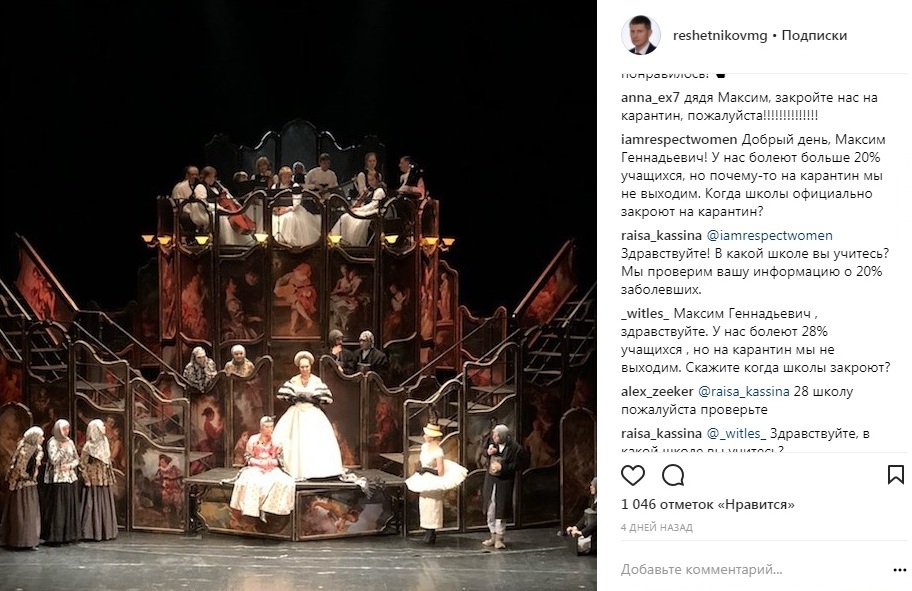Open the three-dot more options menu
The height and width of the screenshot is (591, 912).
[899, 570]
